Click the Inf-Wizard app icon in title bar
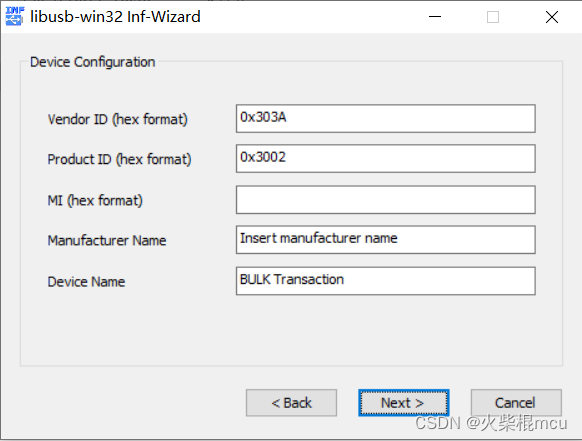The width and height of the screenshot is (582, 441). 14,17
